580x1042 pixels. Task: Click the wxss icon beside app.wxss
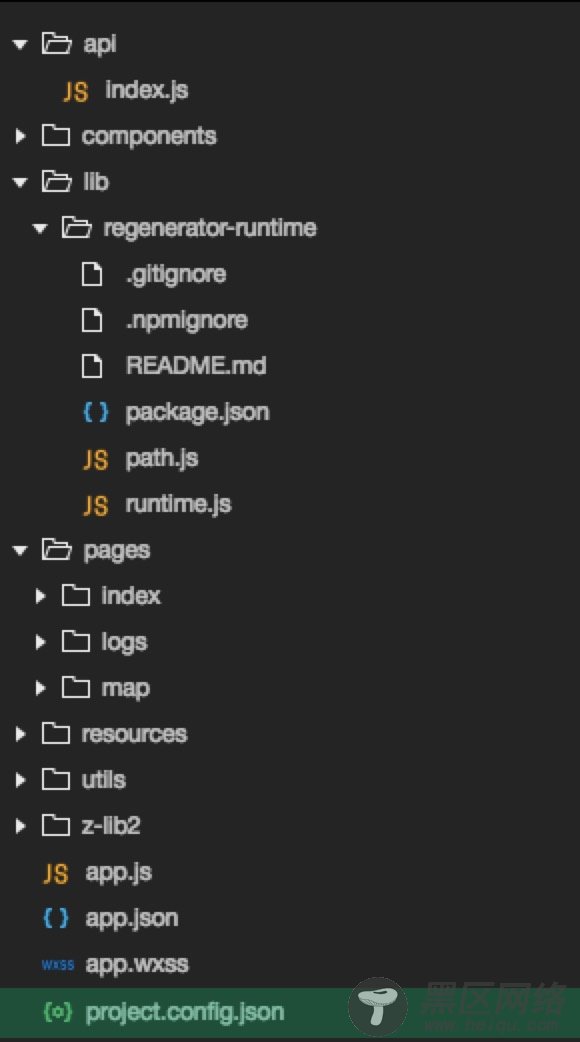[x=57, y=965]
